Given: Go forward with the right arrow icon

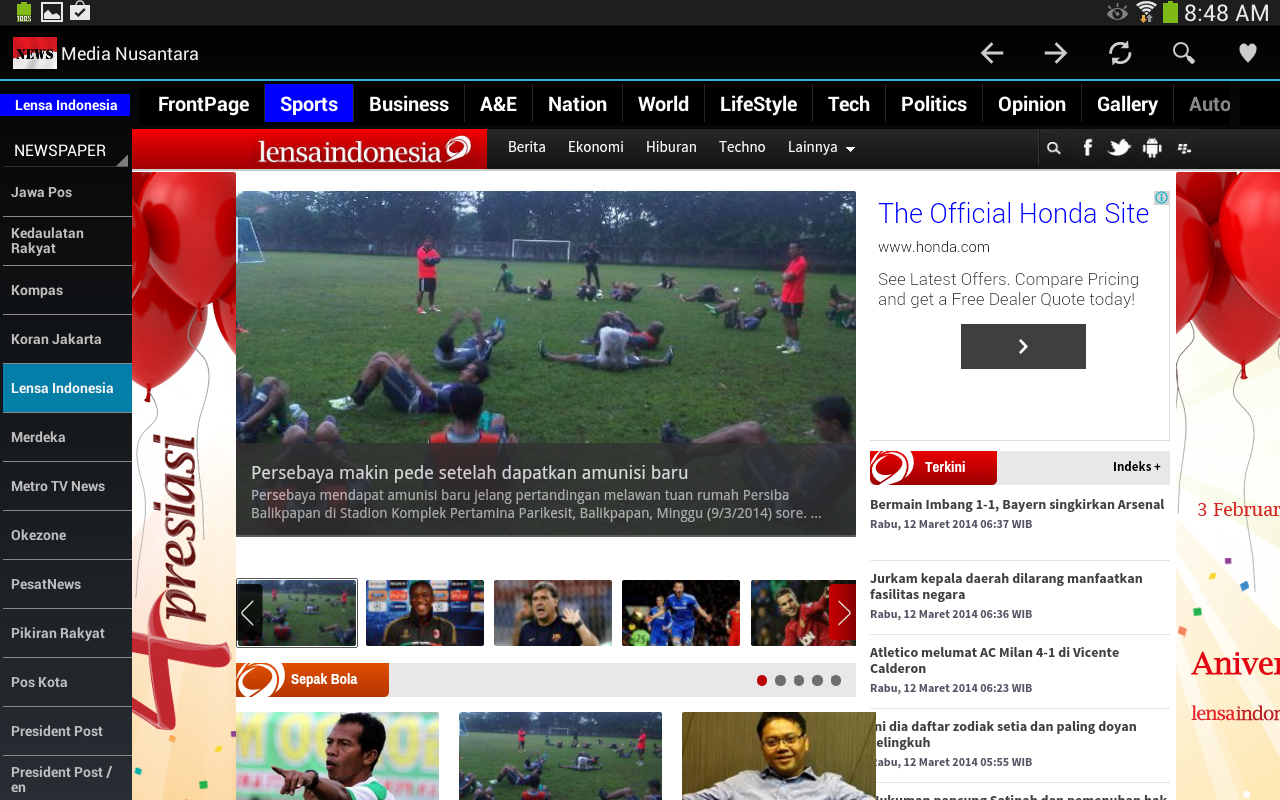Looking at the screenshot, I should [1056, 53].
